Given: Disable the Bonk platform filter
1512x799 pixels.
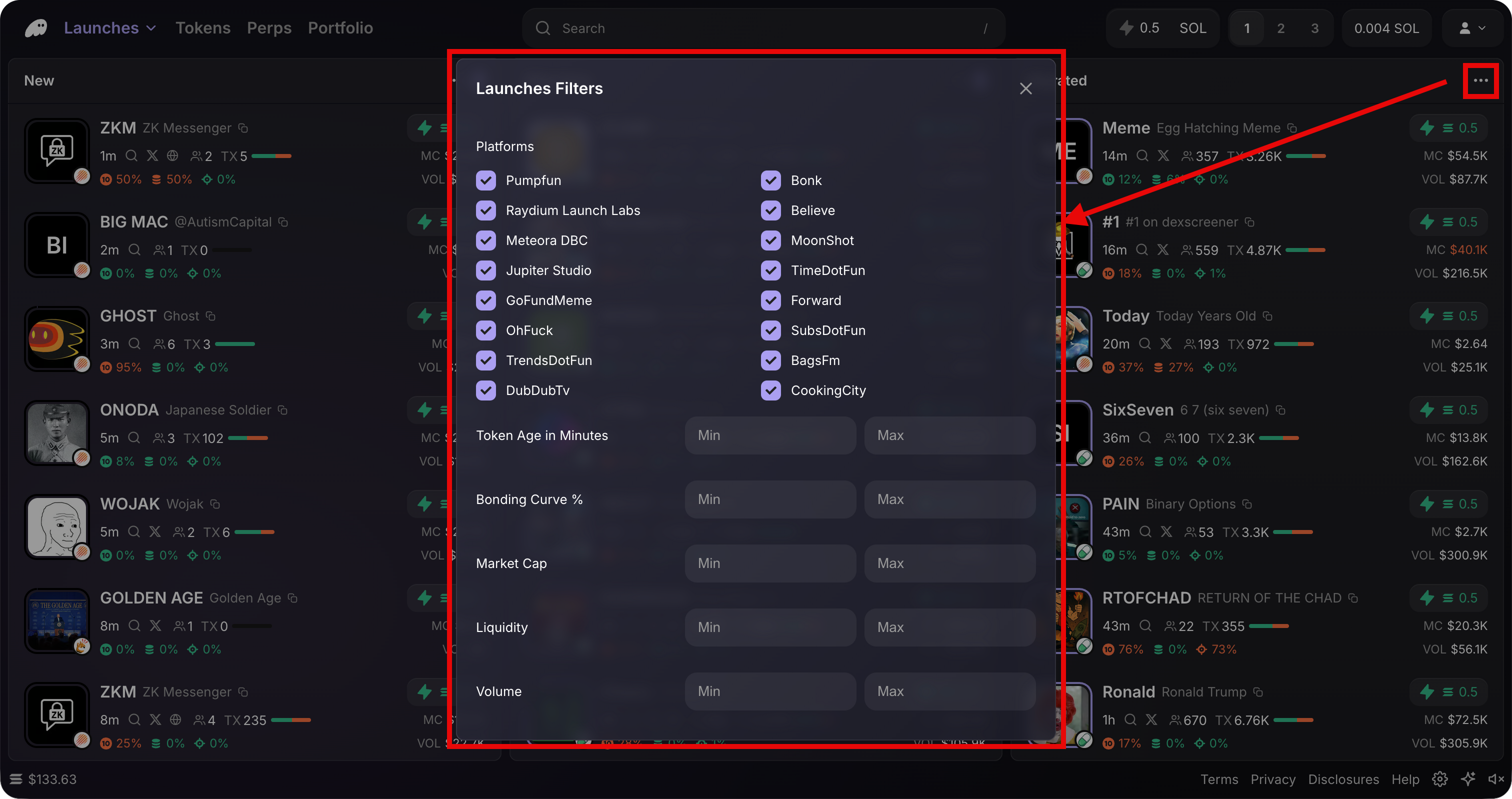Looking at the screenshot, I should coord(770,180).
